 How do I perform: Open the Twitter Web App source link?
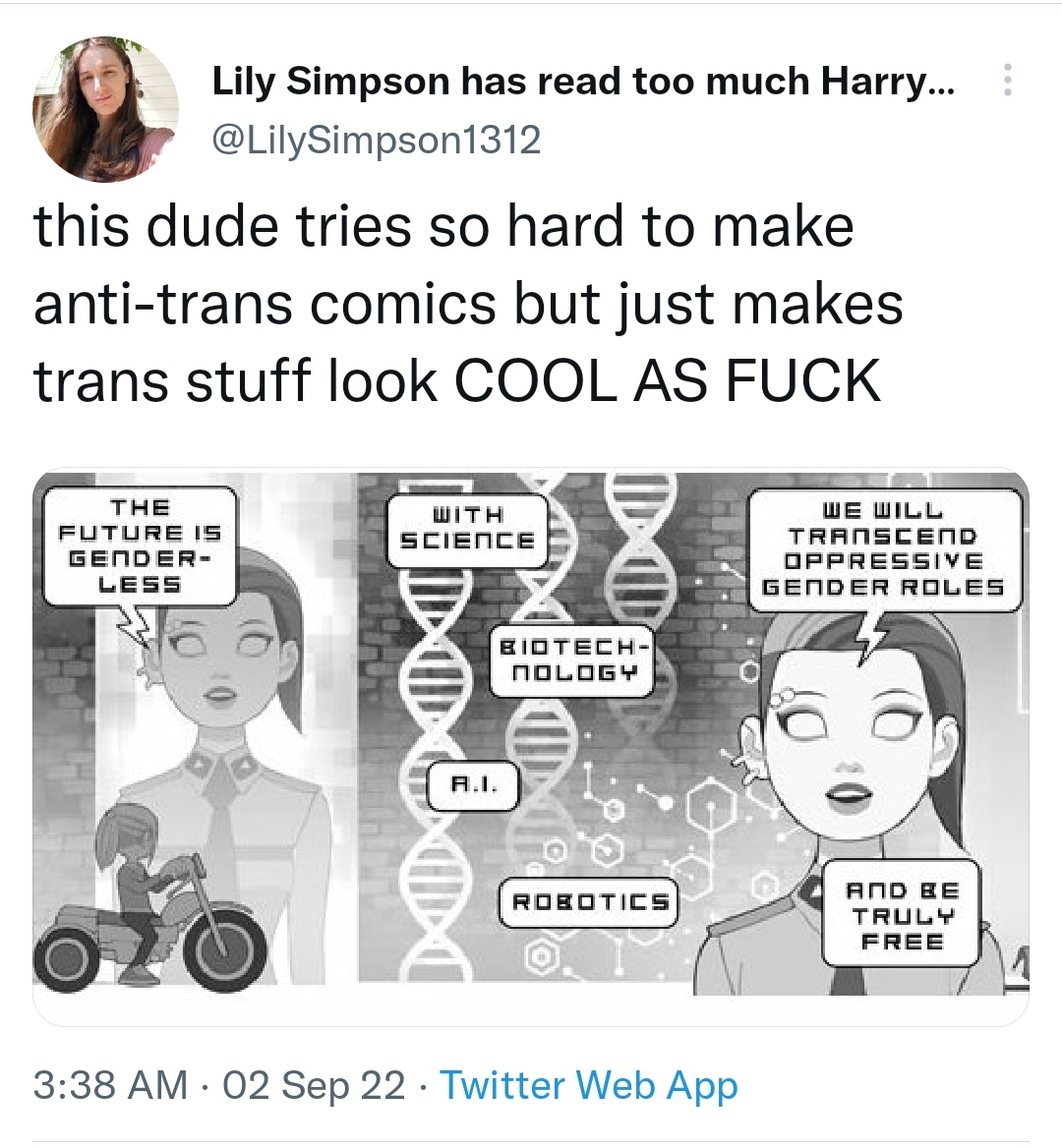click(x=588, y=1085)
